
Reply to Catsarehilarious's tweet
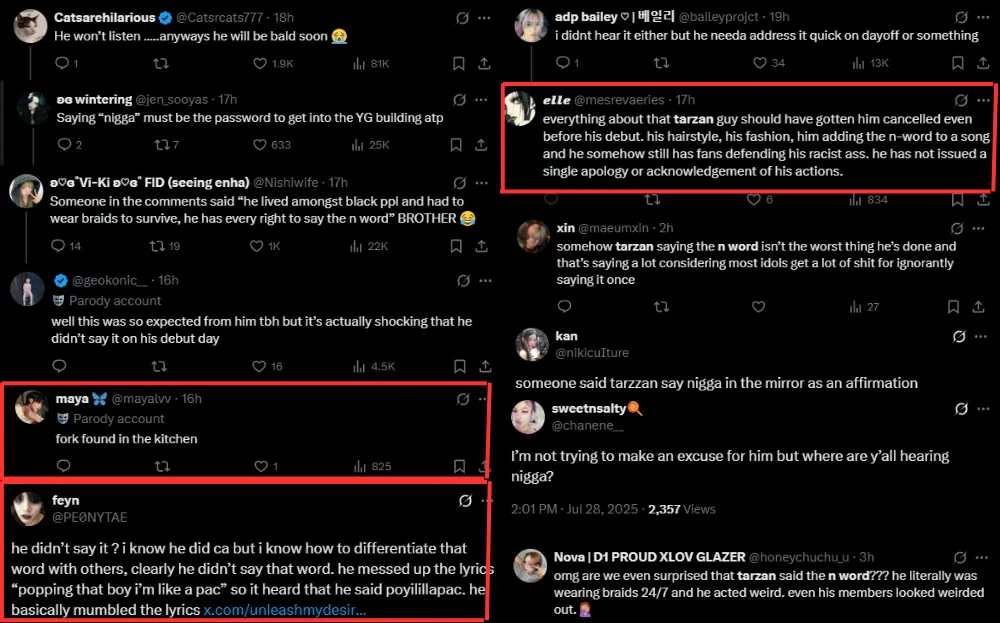pos(62,63)
